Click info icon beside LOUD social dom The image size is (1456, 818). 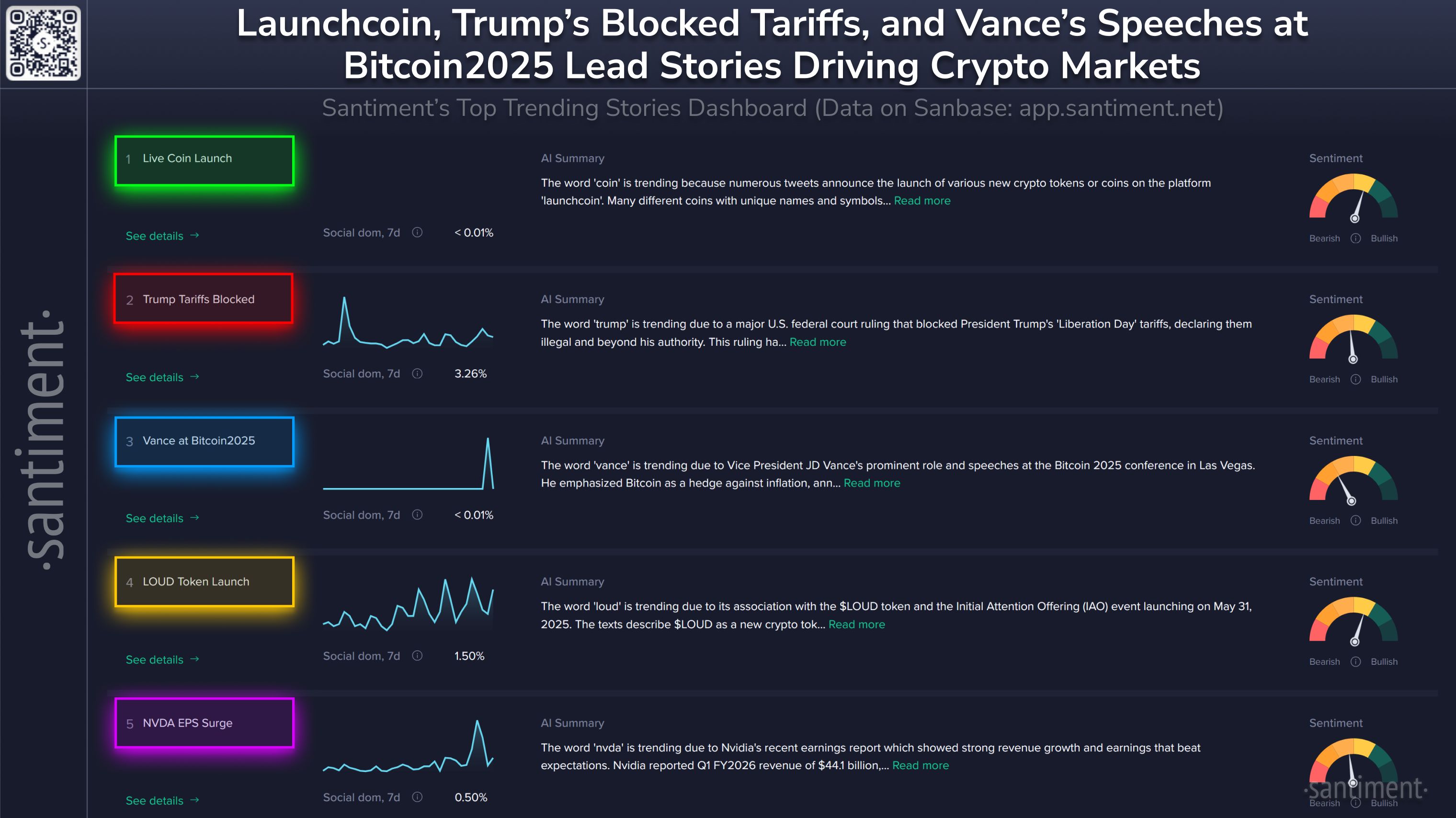point(417,656)
